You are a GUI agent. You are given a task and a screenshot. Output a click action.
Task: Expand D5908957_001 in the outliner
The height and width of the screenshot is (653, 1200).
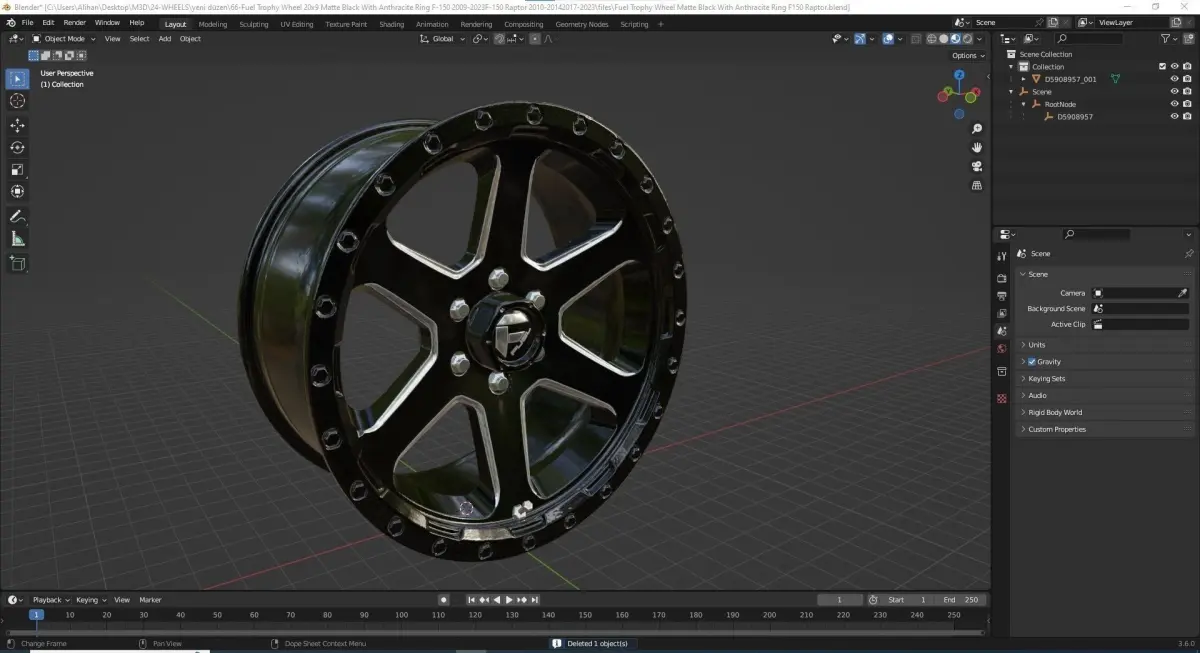[1023, 79]
